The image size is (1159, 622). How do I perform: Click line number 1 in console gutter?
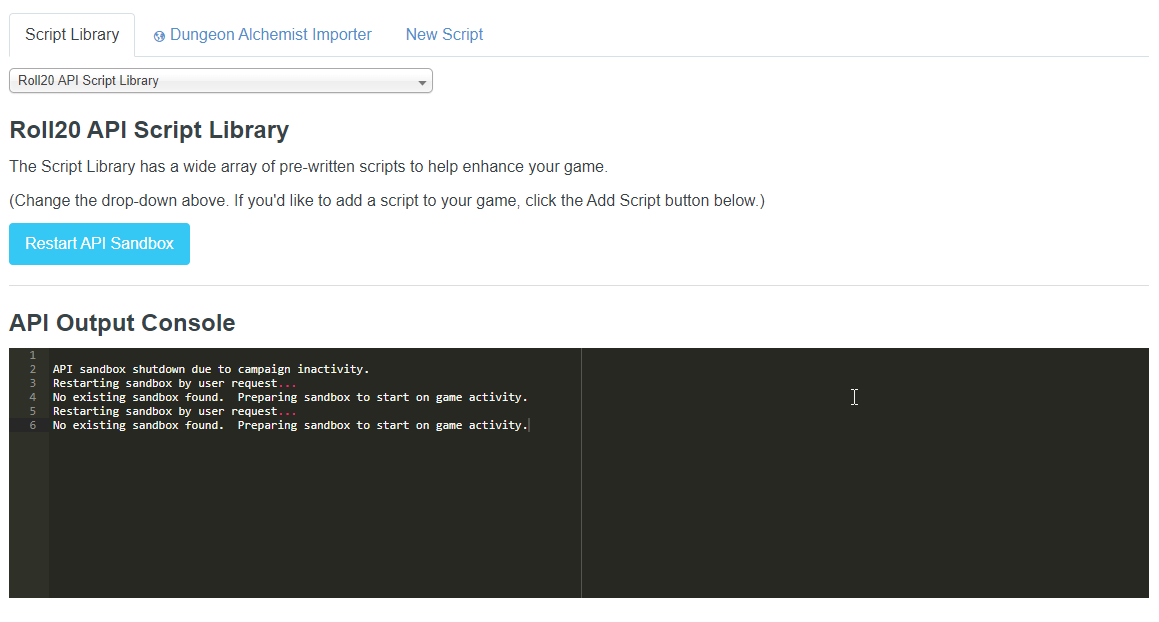tap(33, 355)
